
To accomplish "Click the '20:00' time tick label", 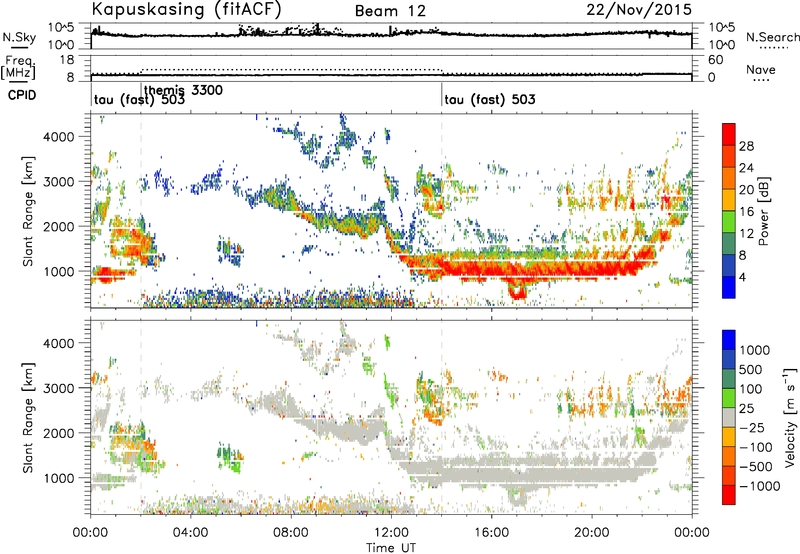I will [x=591, y=533].
